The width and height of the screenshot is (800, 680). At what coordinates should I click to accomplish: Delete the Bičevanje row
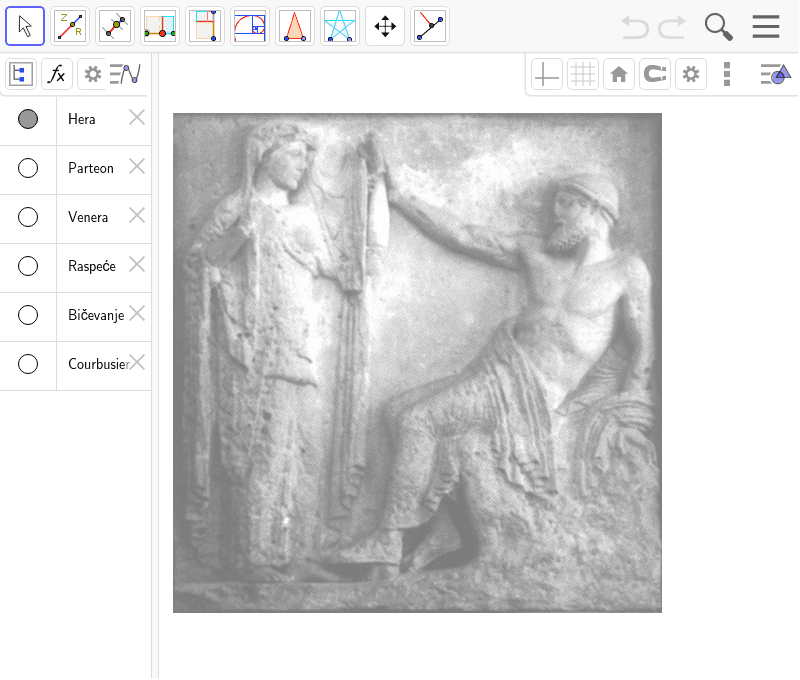(x=137, y=313)
